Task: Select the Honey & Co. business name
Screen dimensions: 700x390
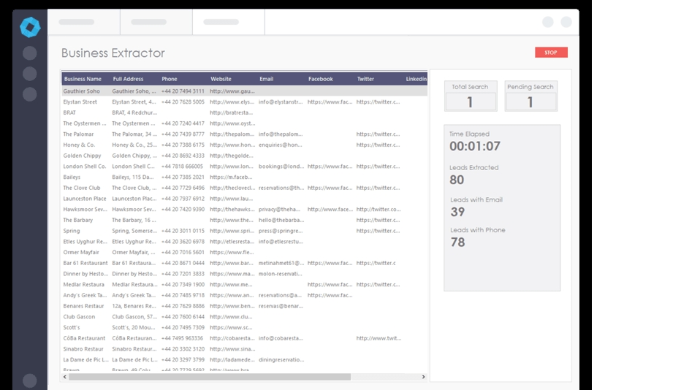Action: pos(79,145)
